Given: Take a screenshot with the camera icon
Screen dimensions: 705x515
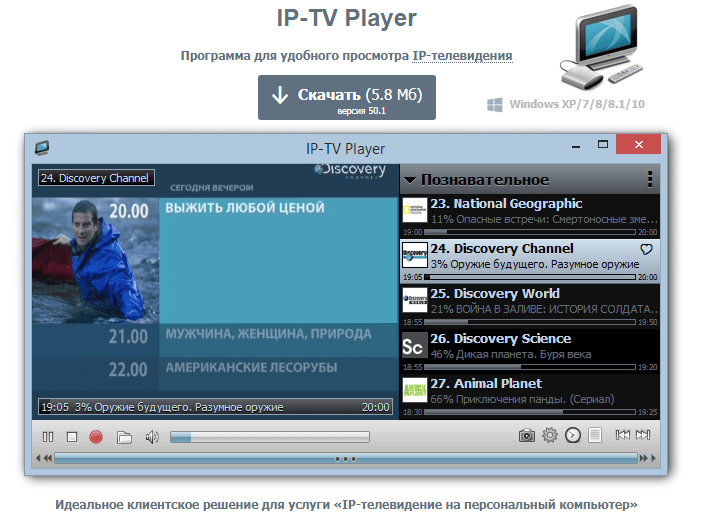Looking at the screenshot, I should click(527, 435).
